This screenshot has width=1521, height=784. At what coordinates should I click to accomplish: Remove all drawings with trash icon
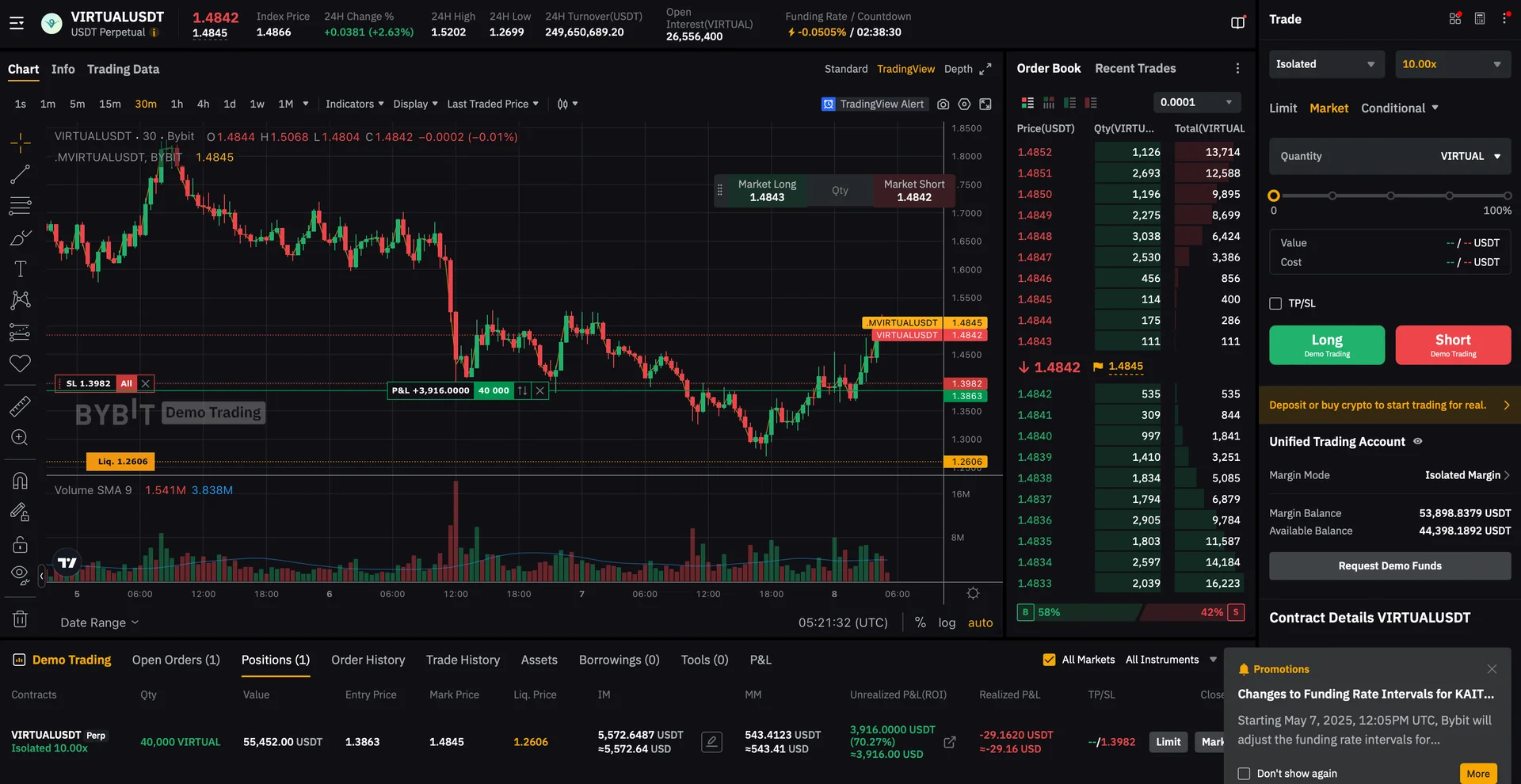[21, 619]
